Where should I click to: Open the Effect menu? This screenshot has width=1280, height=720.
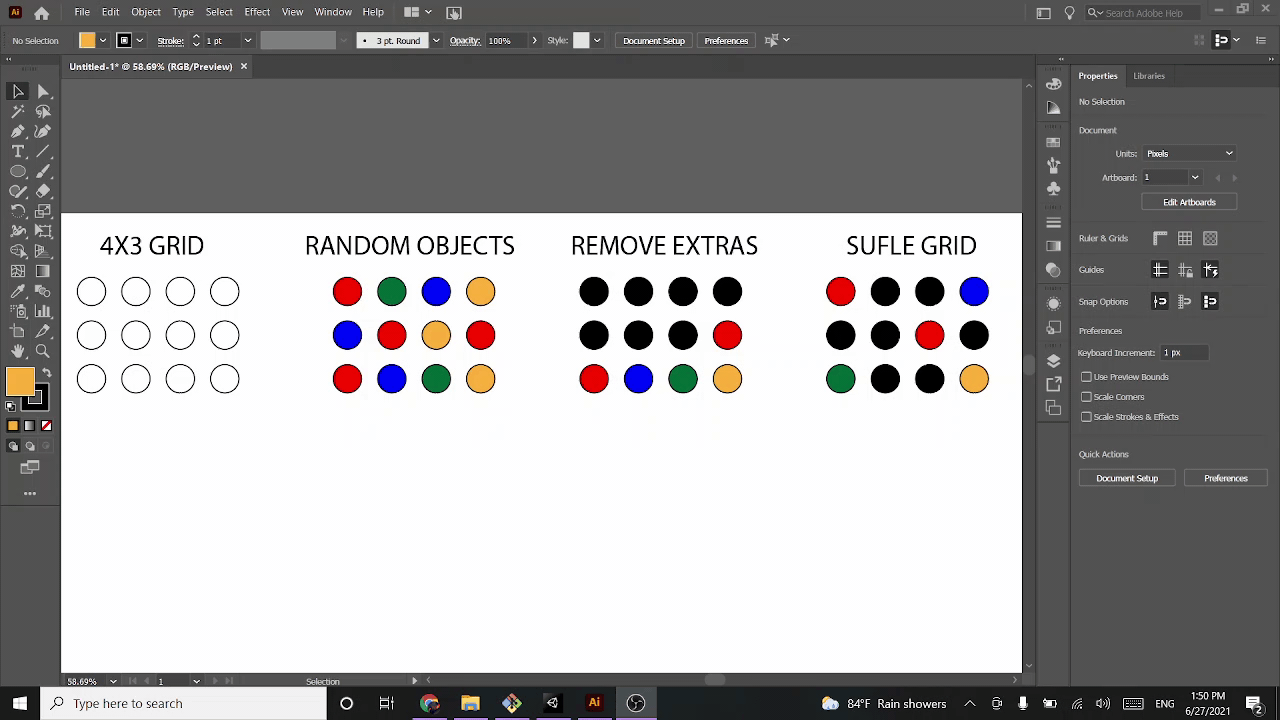[x=257, y=12]
